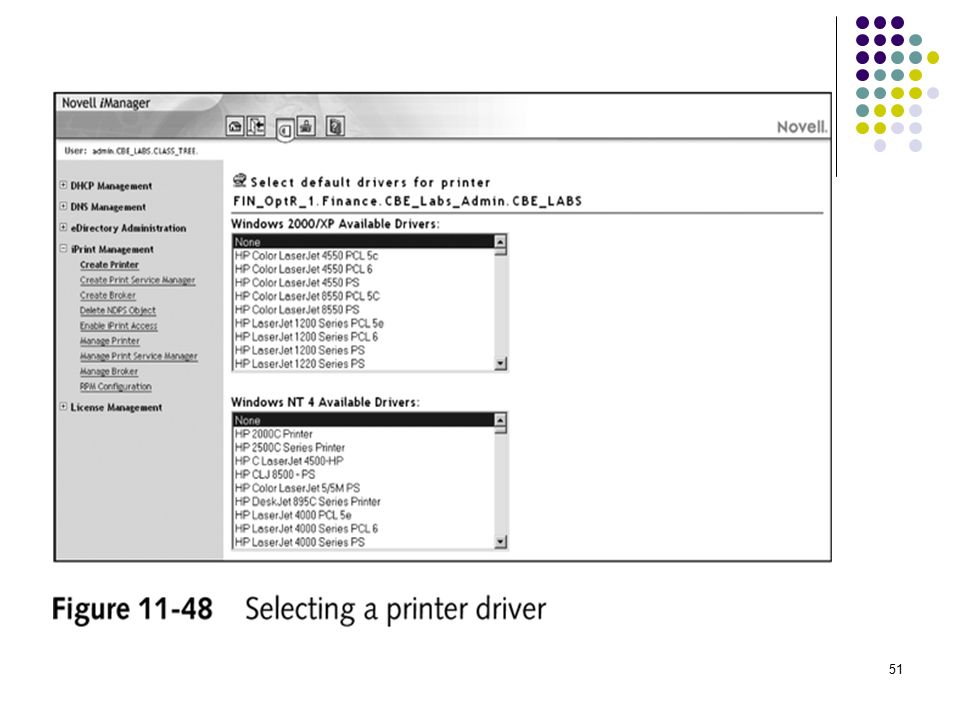Select HP LaserJet 1220 Series PS driver
This screenshot has height=720, width=960.
point(364,364)
